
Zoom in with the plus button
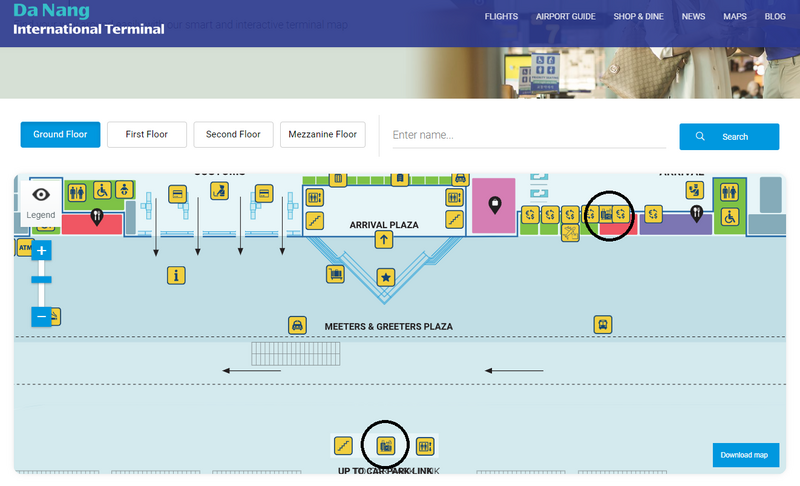(41, 250)
